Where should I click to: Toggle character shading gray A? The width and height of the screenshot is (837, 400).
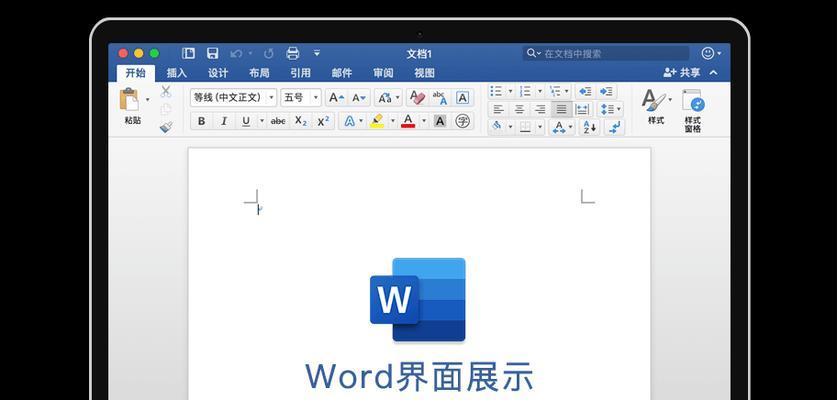pos(439,121)
